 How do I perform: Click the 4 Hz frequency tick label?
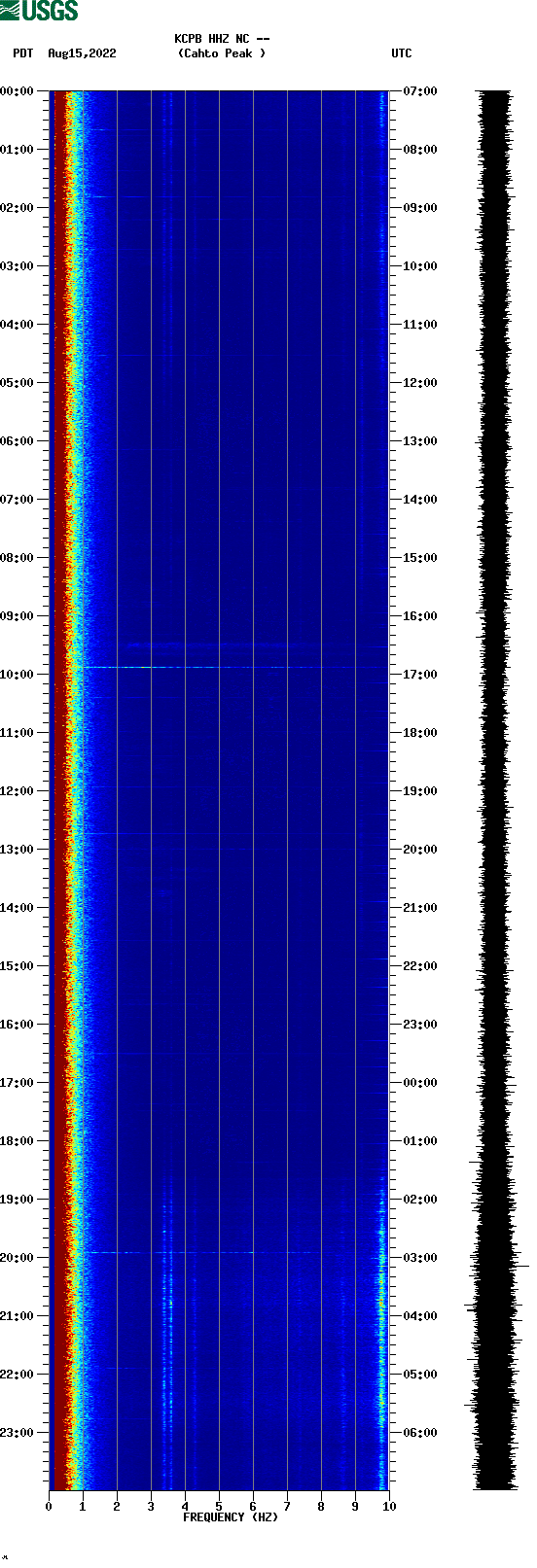(x=185, y=1507)
